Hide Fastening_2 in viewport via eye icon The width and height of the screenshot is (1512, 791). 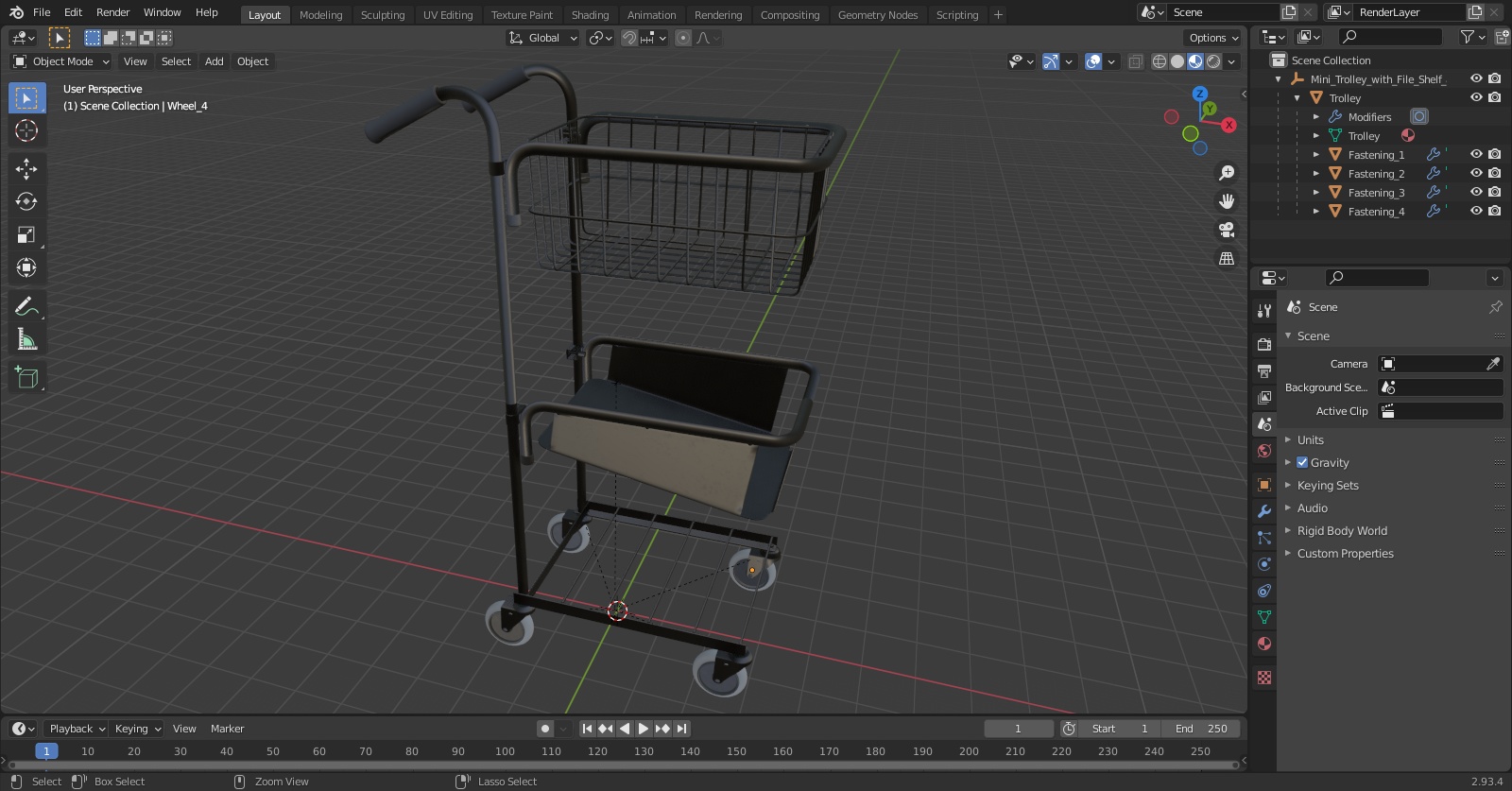1476,173
